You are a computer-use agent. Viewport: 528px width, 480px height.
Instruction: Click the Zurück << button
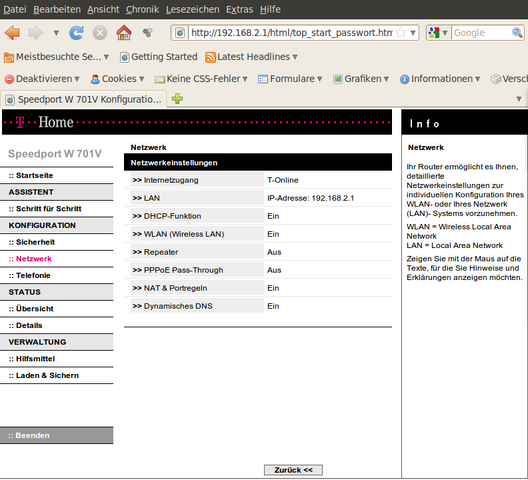click(x=293, y=470)
